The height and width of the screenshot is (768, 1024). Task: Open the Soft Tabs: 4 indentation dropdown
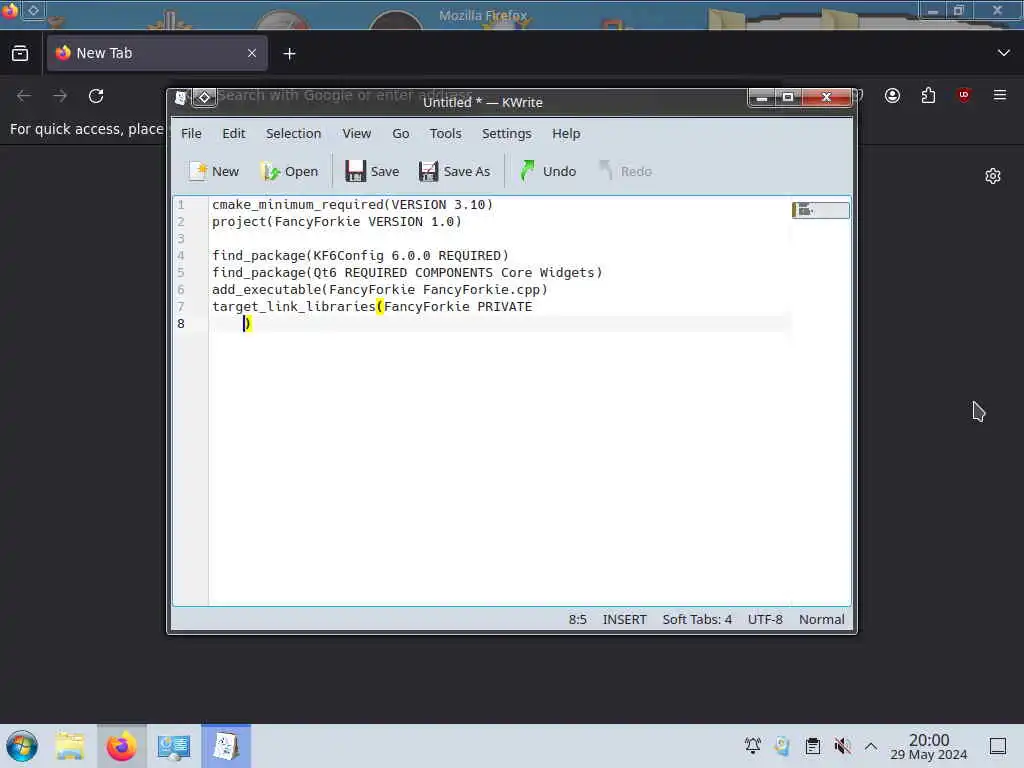pos(697,619)
